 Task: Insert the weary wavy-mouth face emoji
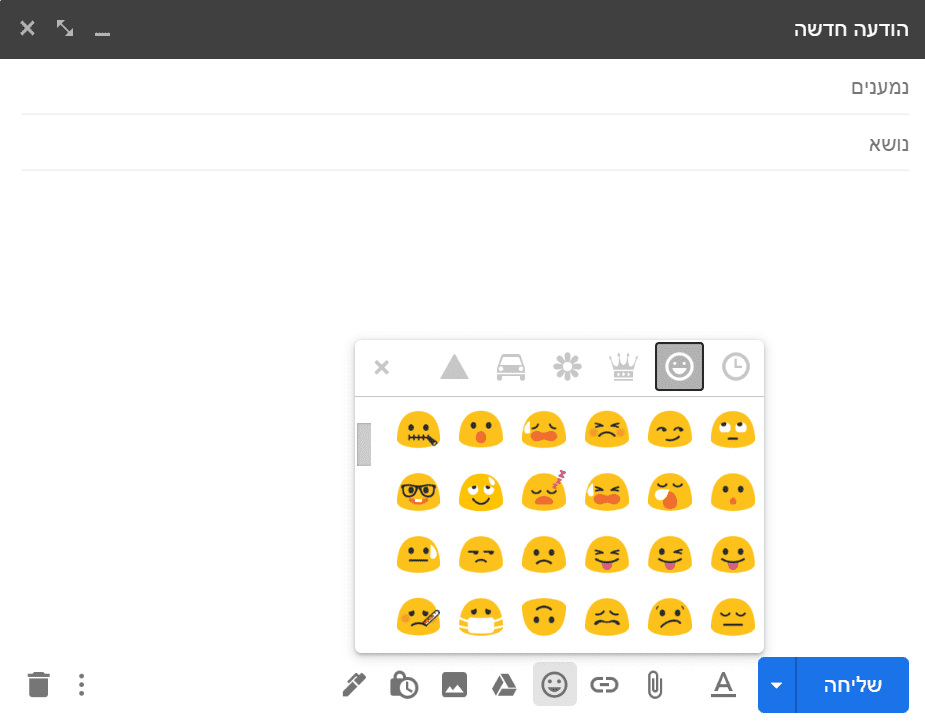(606, 617)
